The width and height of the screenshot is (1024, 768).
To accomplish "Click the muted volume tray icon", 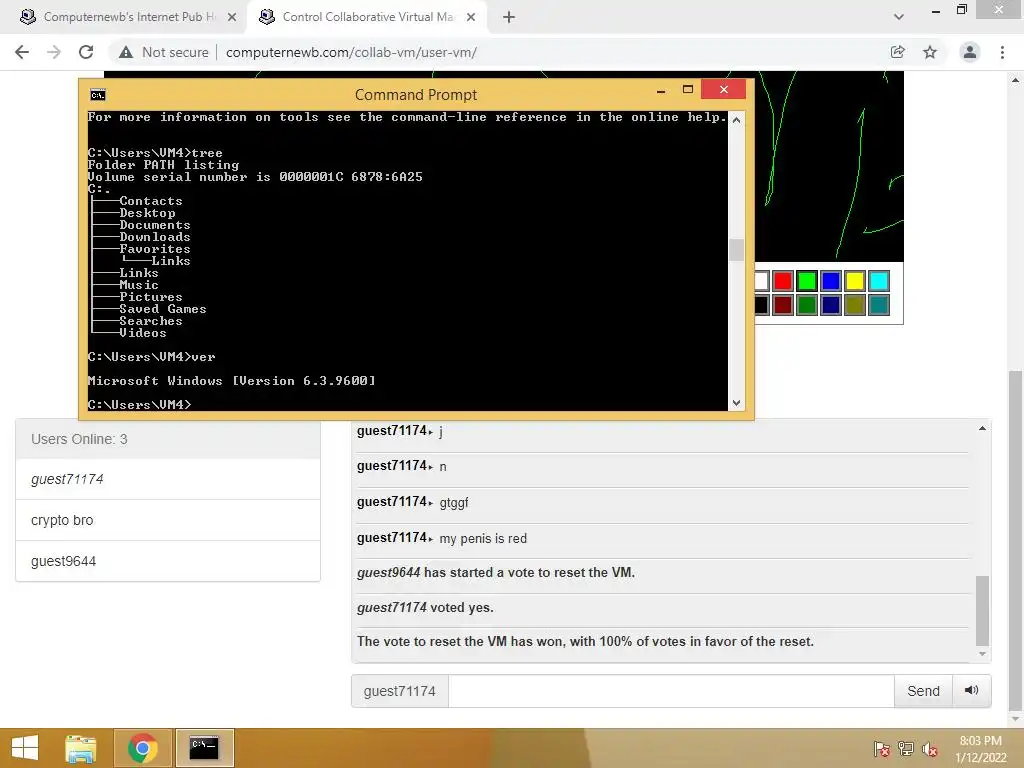I will point(930,749).
